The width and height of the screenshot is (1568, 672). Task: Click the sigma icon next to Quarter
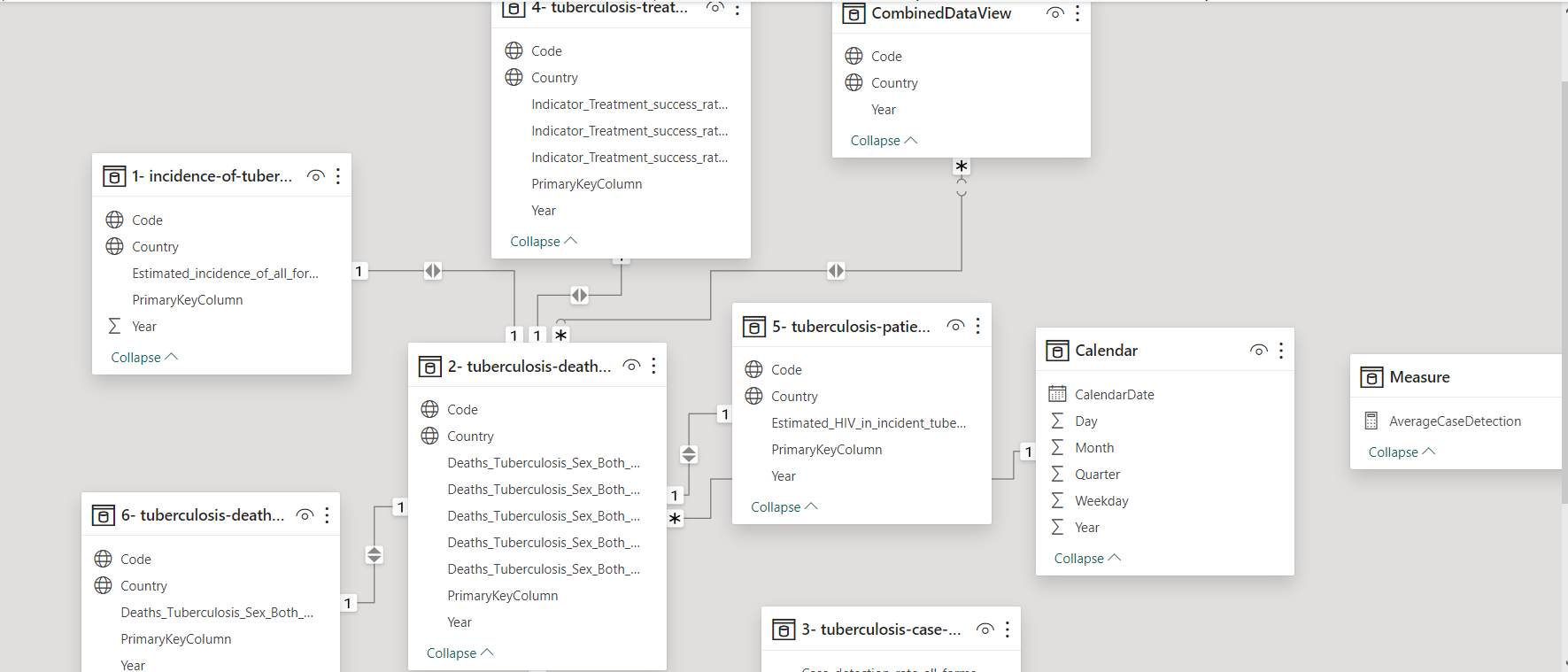tap(1057, 474)
